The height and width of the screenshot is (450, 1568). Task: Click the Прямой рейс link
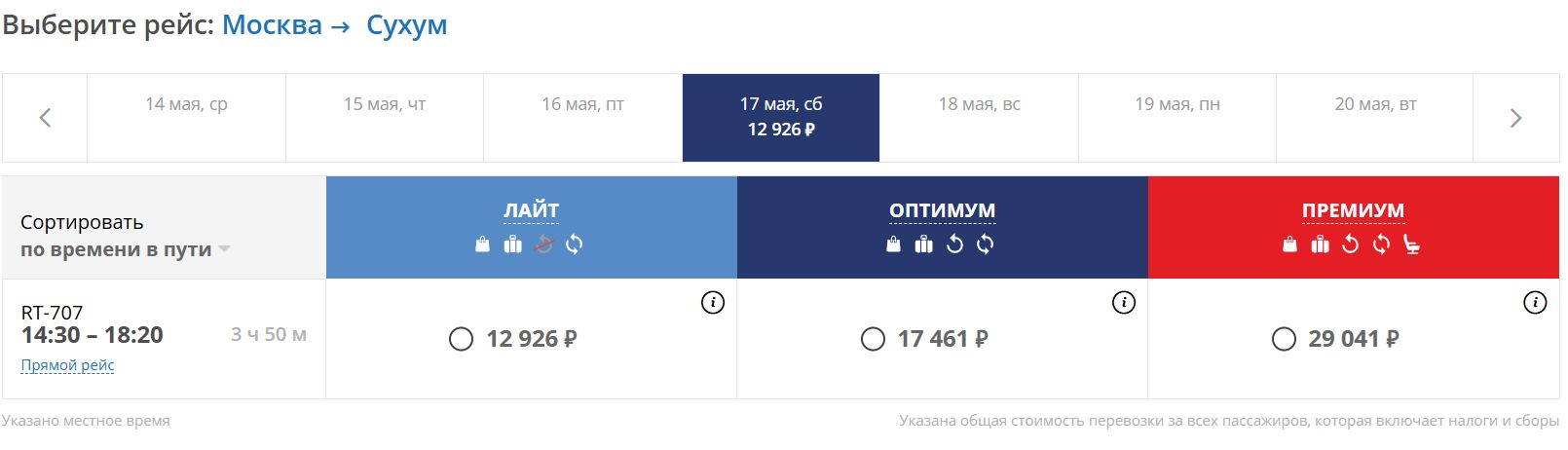pos(68,365)
